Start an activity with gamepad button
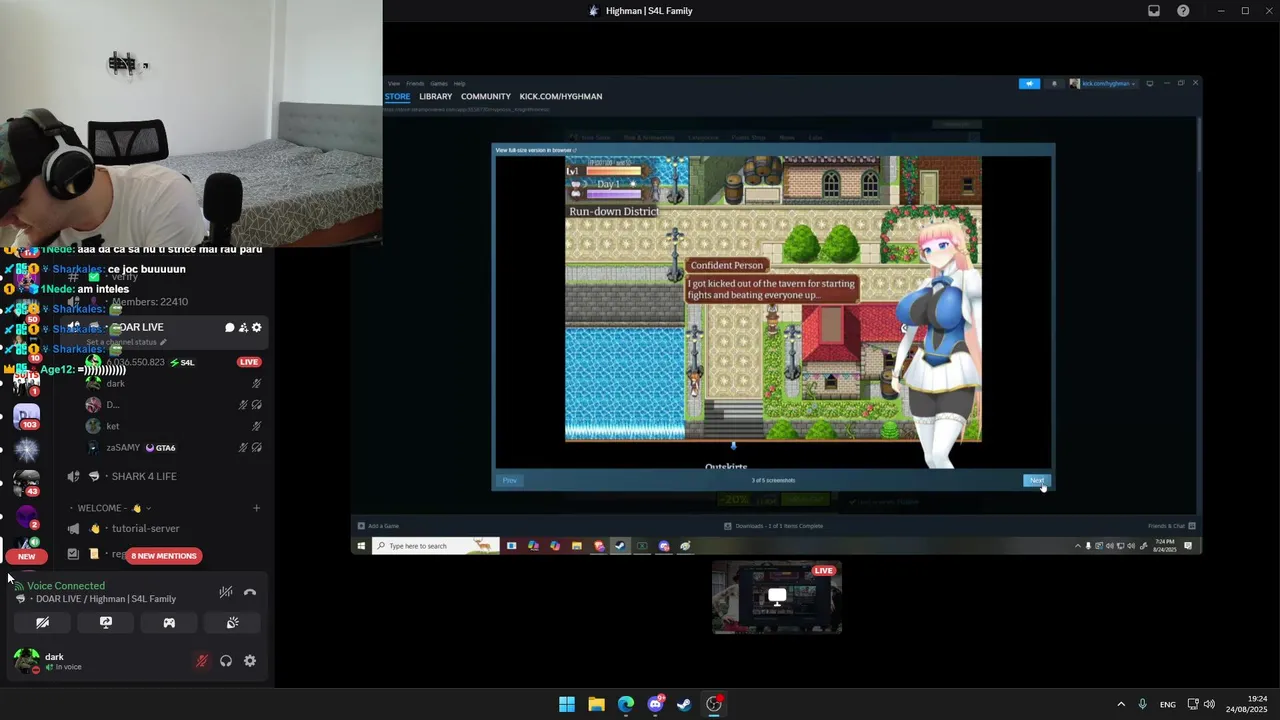 (x=169, y=622)
